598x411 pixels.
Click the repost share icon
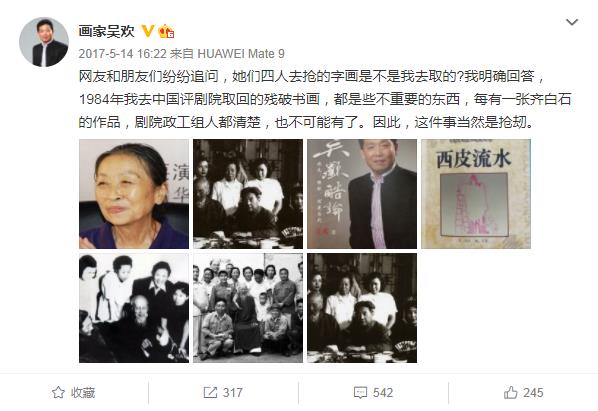click(x=210, y=392)
